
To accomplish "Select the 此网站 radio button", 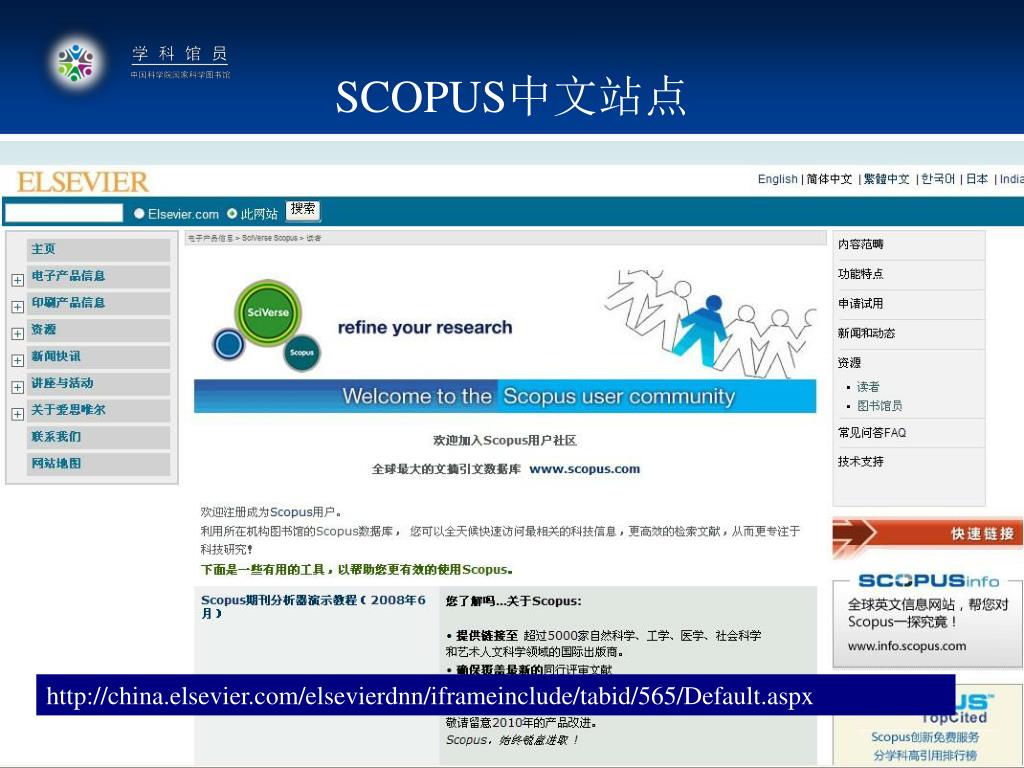I will tap(232, 214).
